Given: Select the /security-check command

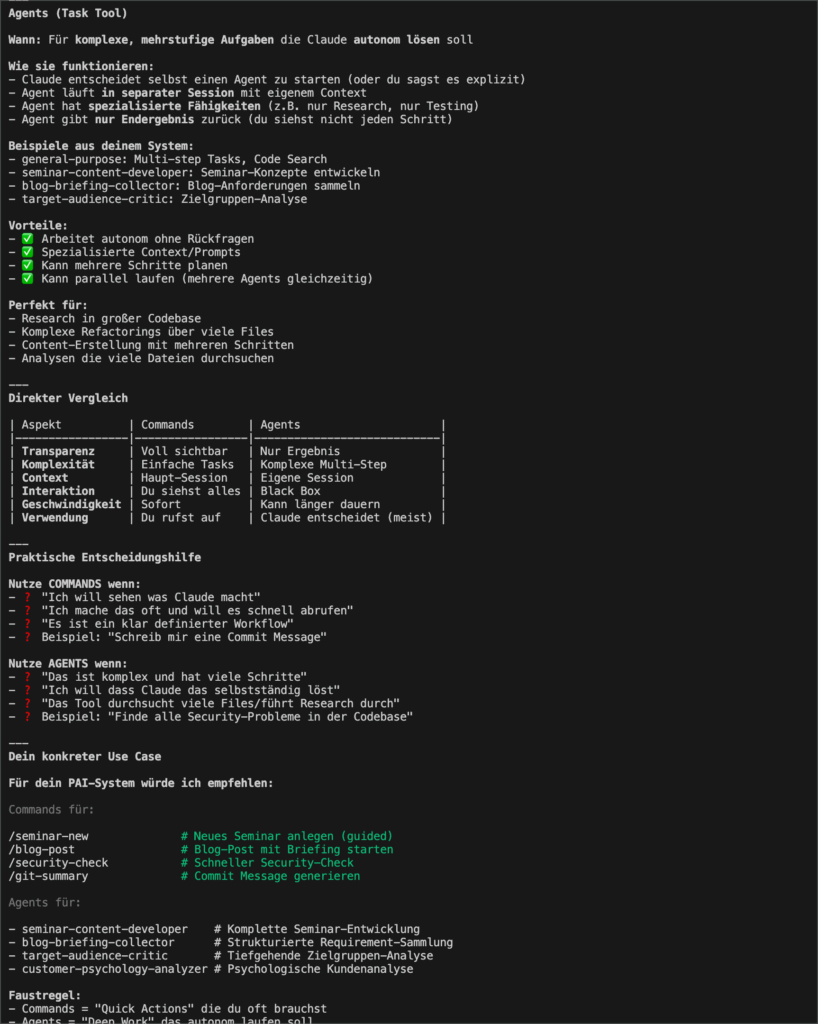Looking at the screenshot, I should (58, 862).
